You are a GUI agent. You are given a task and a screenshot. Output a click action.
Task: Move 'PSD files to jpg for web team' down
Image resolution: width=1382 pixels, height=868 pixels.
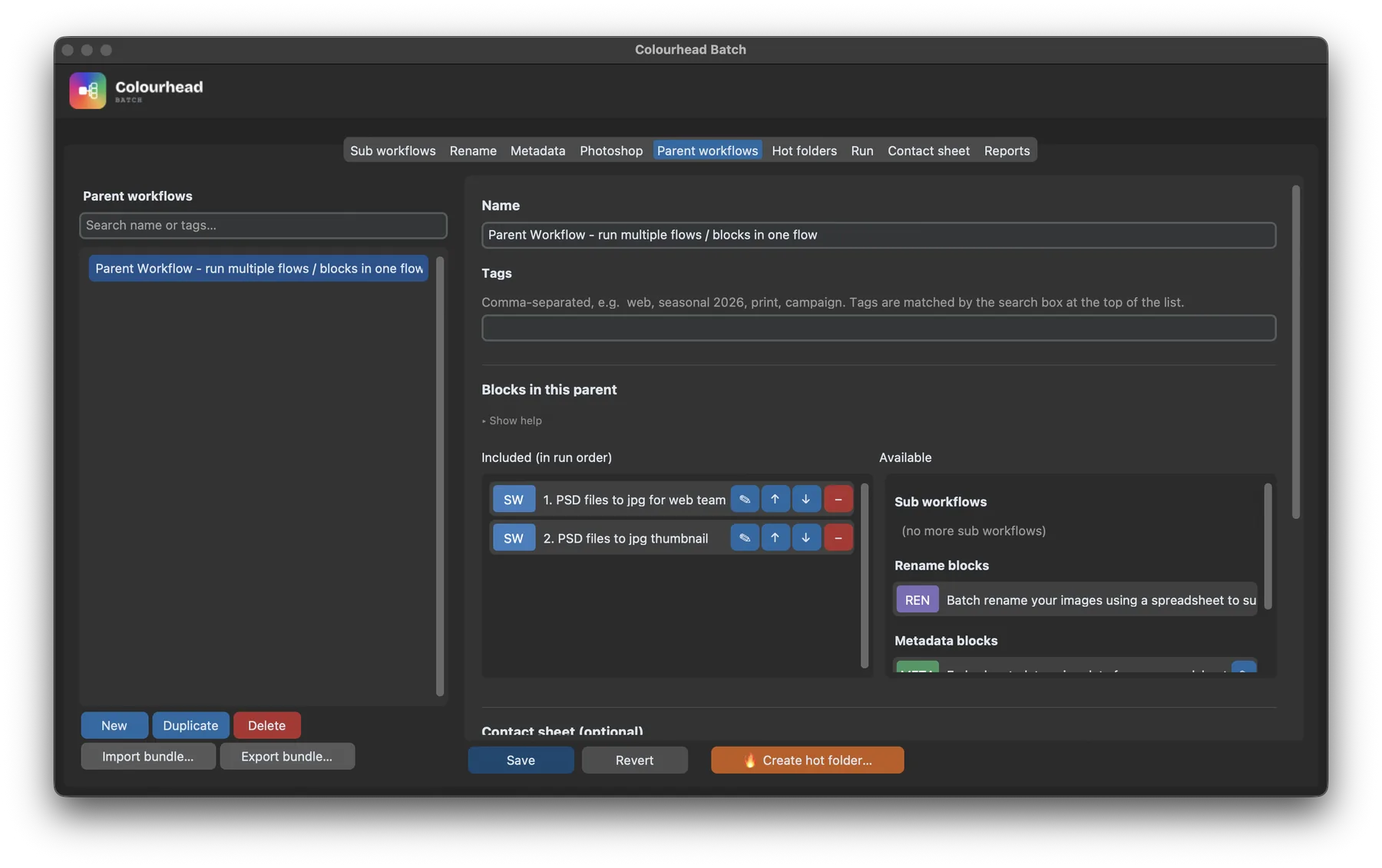[x=805, y=499]
